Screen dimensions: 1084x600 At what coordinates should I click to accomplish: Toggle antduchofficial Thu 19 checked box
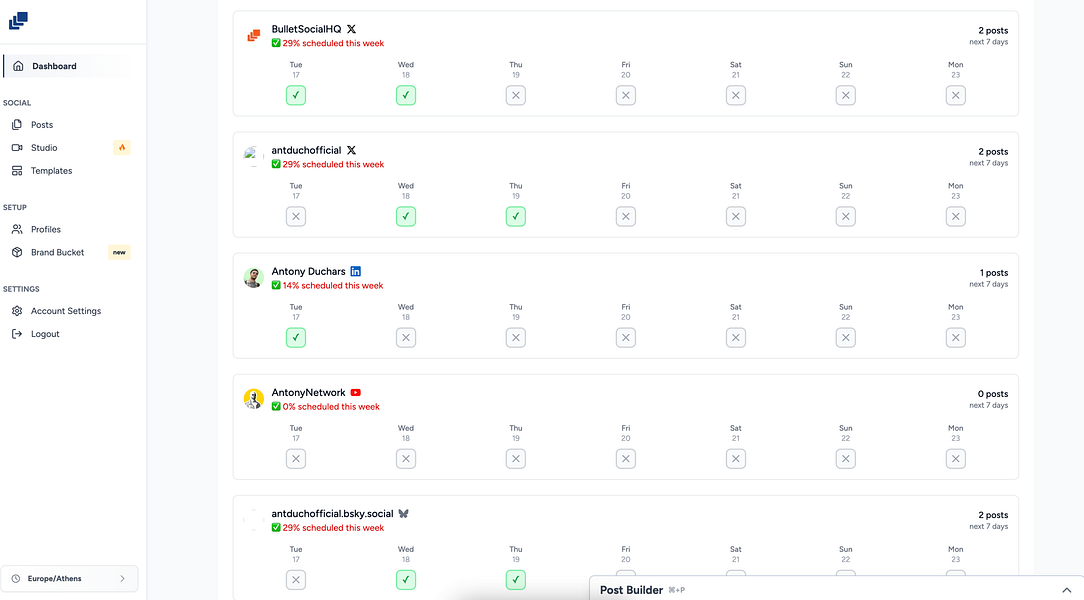[x=516, y=216]
